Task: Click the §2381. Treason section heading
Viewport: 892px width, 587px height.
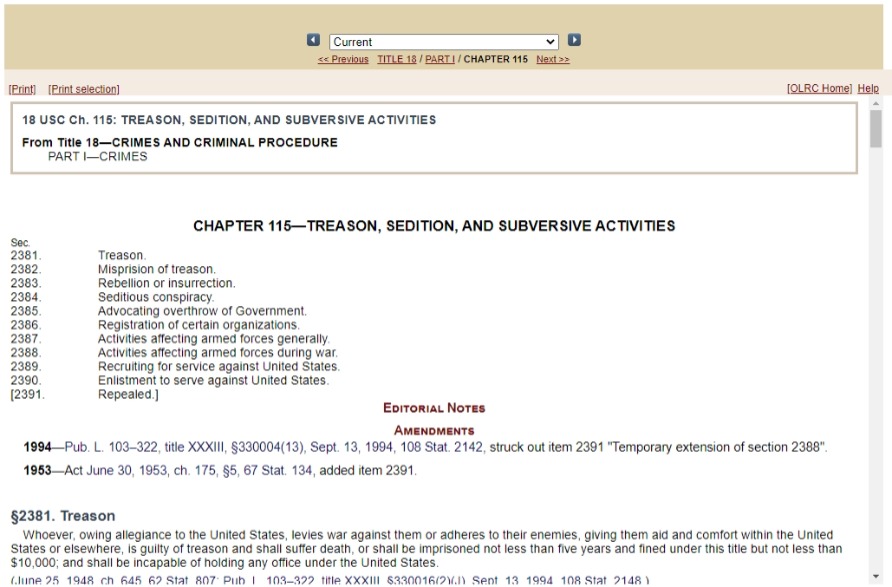Action: click(x=63, y=516)
